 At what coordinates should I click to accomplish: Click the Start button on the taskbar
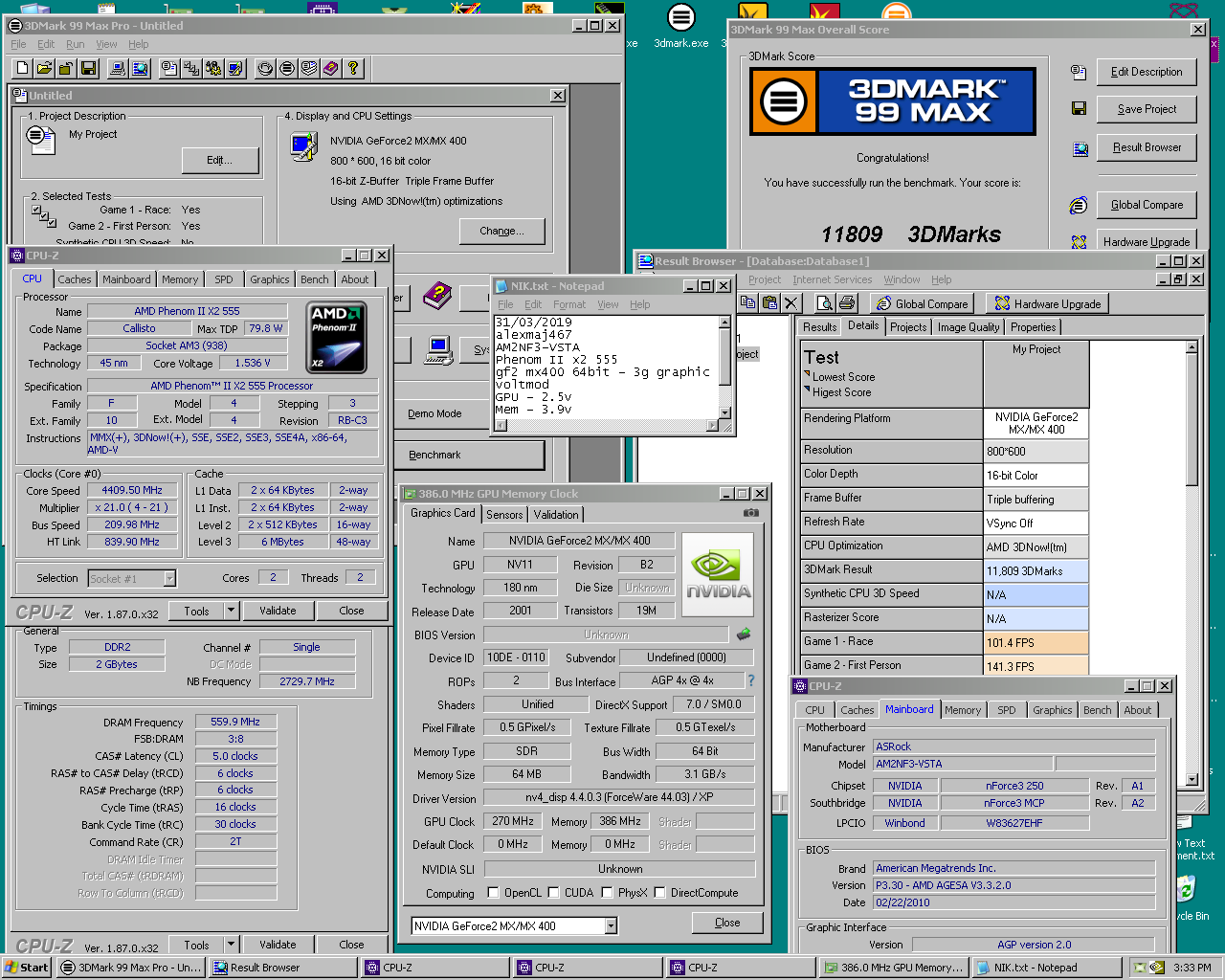[x=27, y=968]
